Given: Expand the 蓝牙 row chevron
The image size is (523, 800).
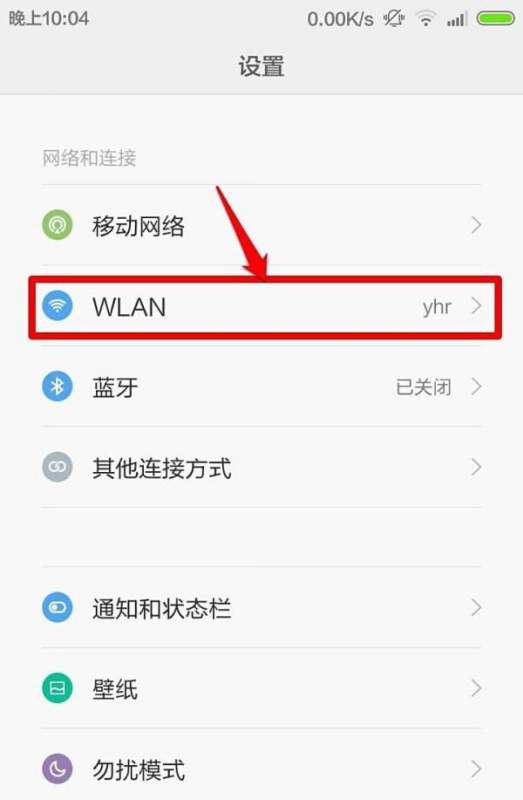Looking at the screenshot, I should click(x=476, y=387).
